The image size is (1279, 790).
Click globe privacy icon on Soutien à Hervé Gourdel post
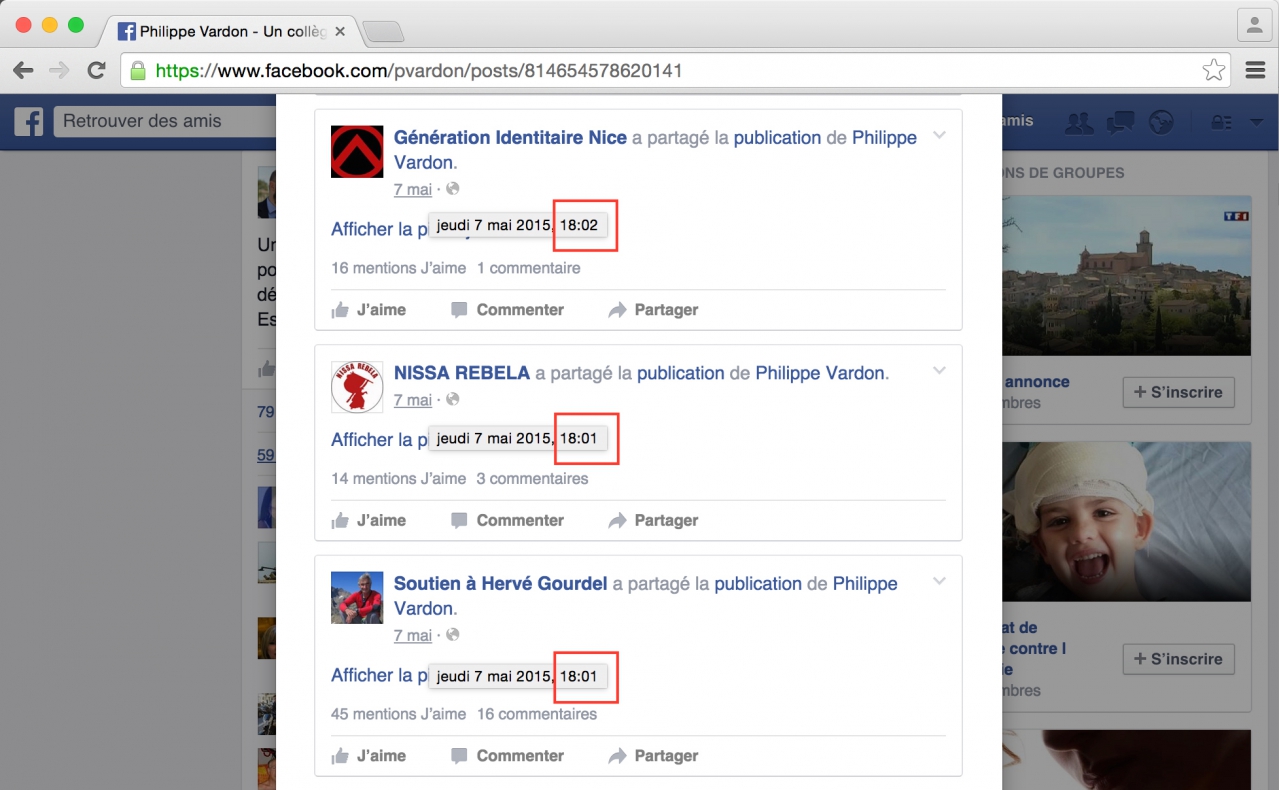coord(452,635)
